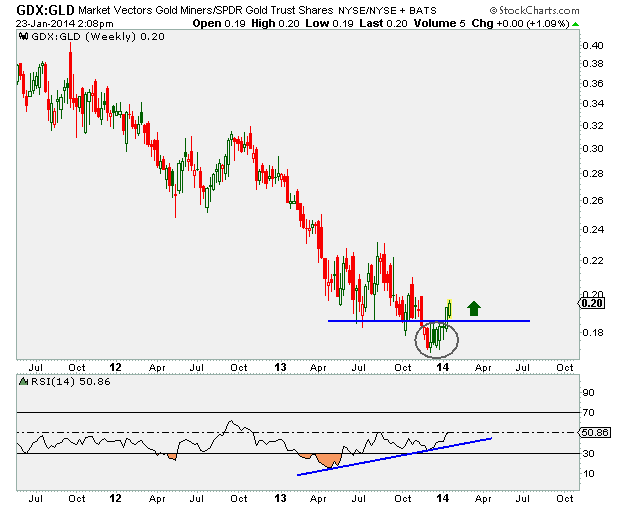Click the candlestick icon beside GDX:GLD (Weekly)
The width and height of the screenshot is (620, 507).
point(24,37)
